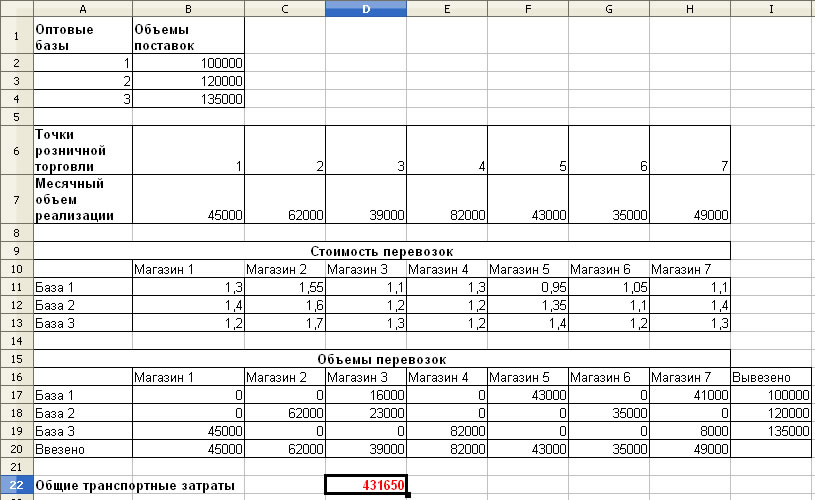This screenshot has width=815, height=500.
Task: Select column D header
Action: pos(366,9)
